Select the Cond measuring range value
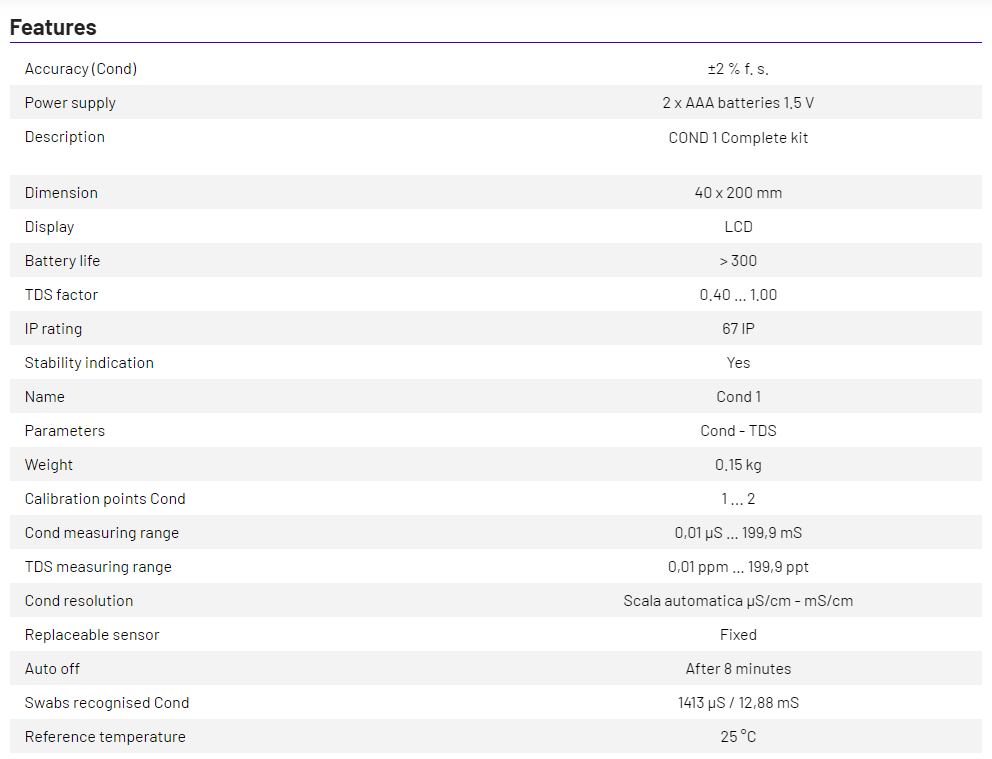This screenshot has height=759, width=992. click(738, 533)
